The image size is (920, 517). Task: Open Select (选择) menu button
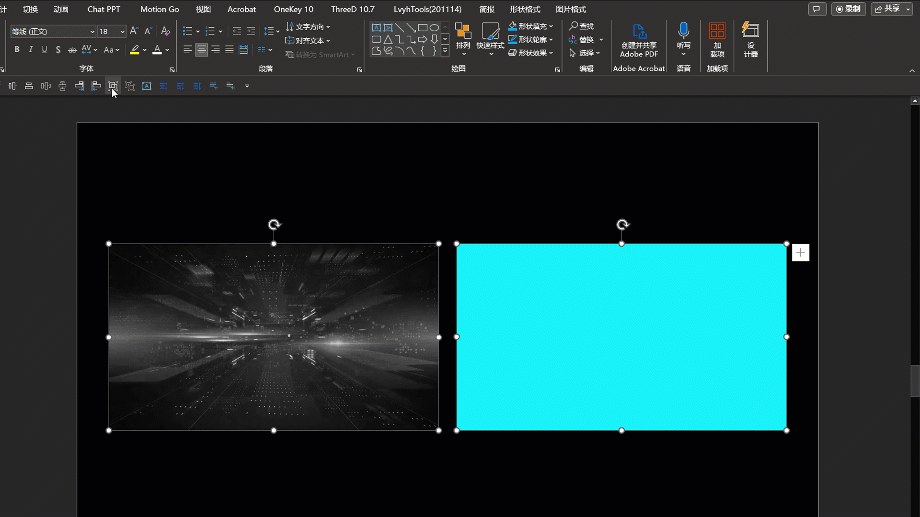coord(584,53)
